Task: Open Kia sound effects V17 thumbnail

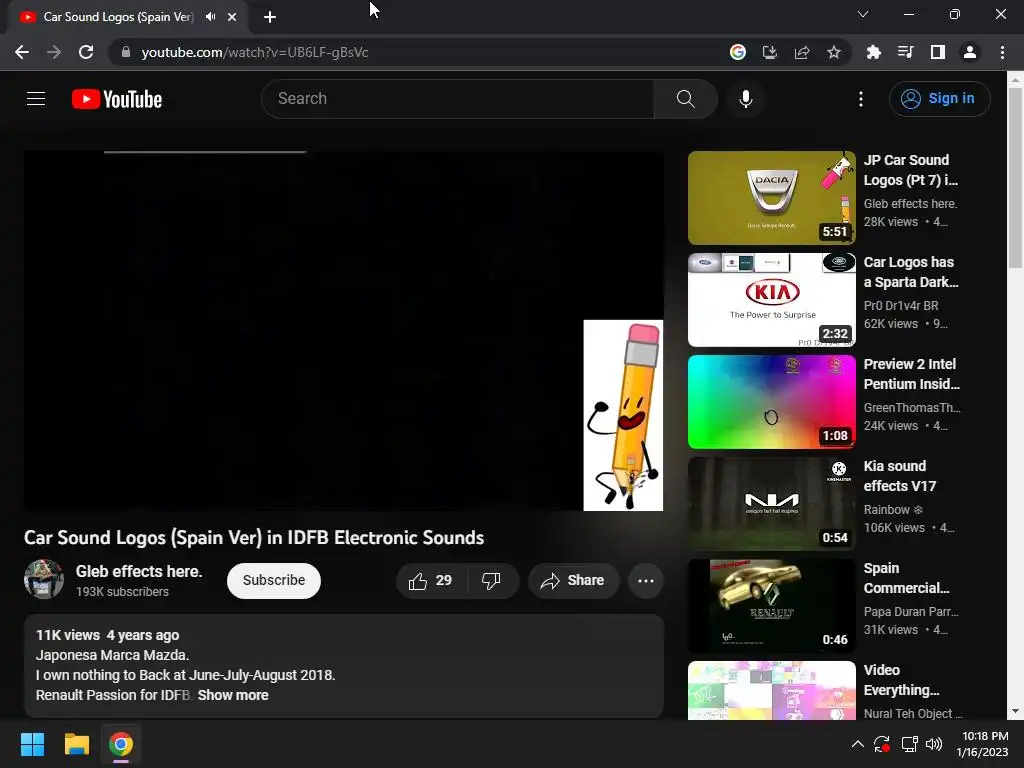Action: click(x=771, y=504)
